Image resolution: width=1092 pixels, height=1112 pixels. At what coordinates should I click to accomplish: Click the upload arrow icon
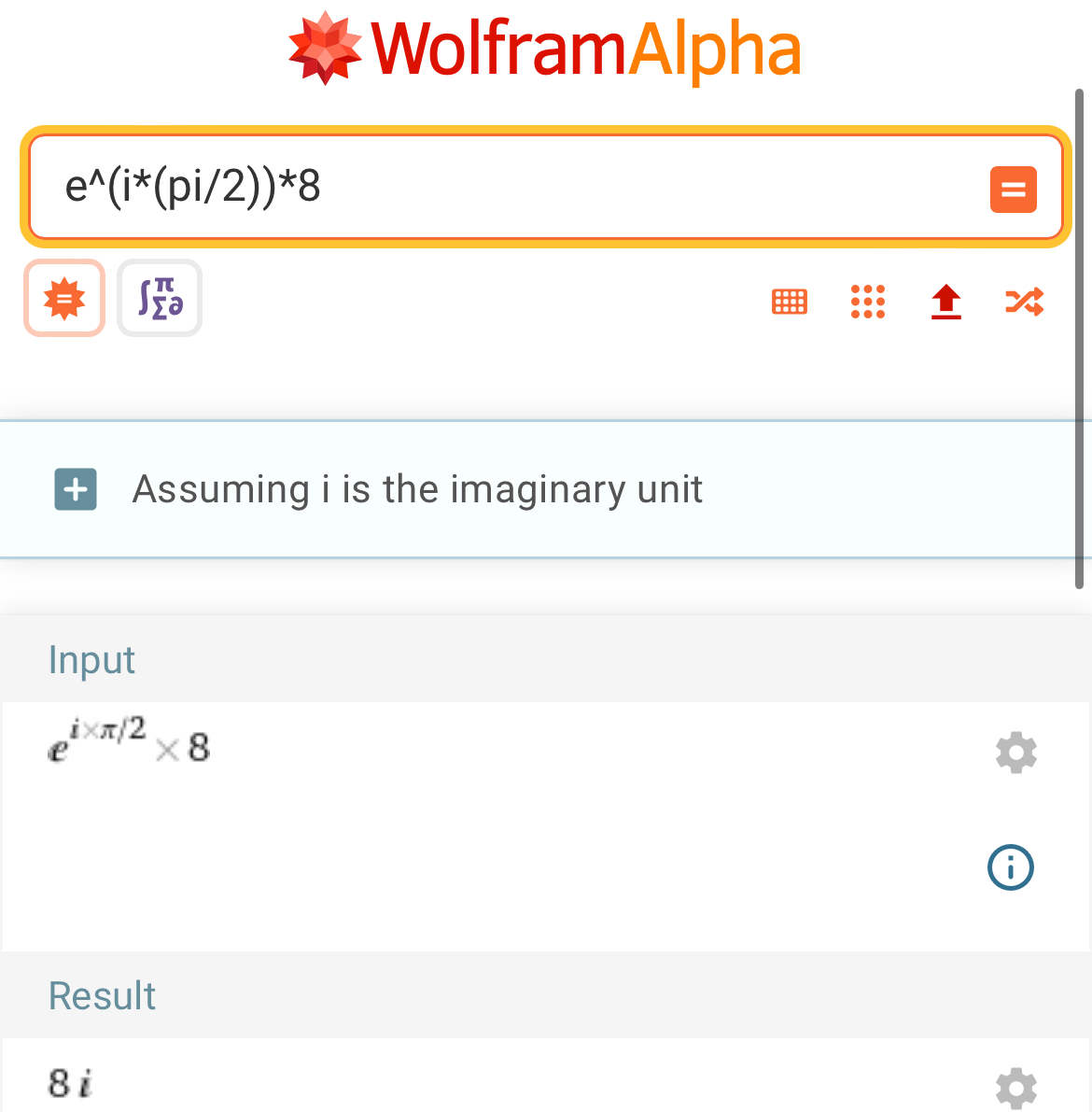coord(945,302)
